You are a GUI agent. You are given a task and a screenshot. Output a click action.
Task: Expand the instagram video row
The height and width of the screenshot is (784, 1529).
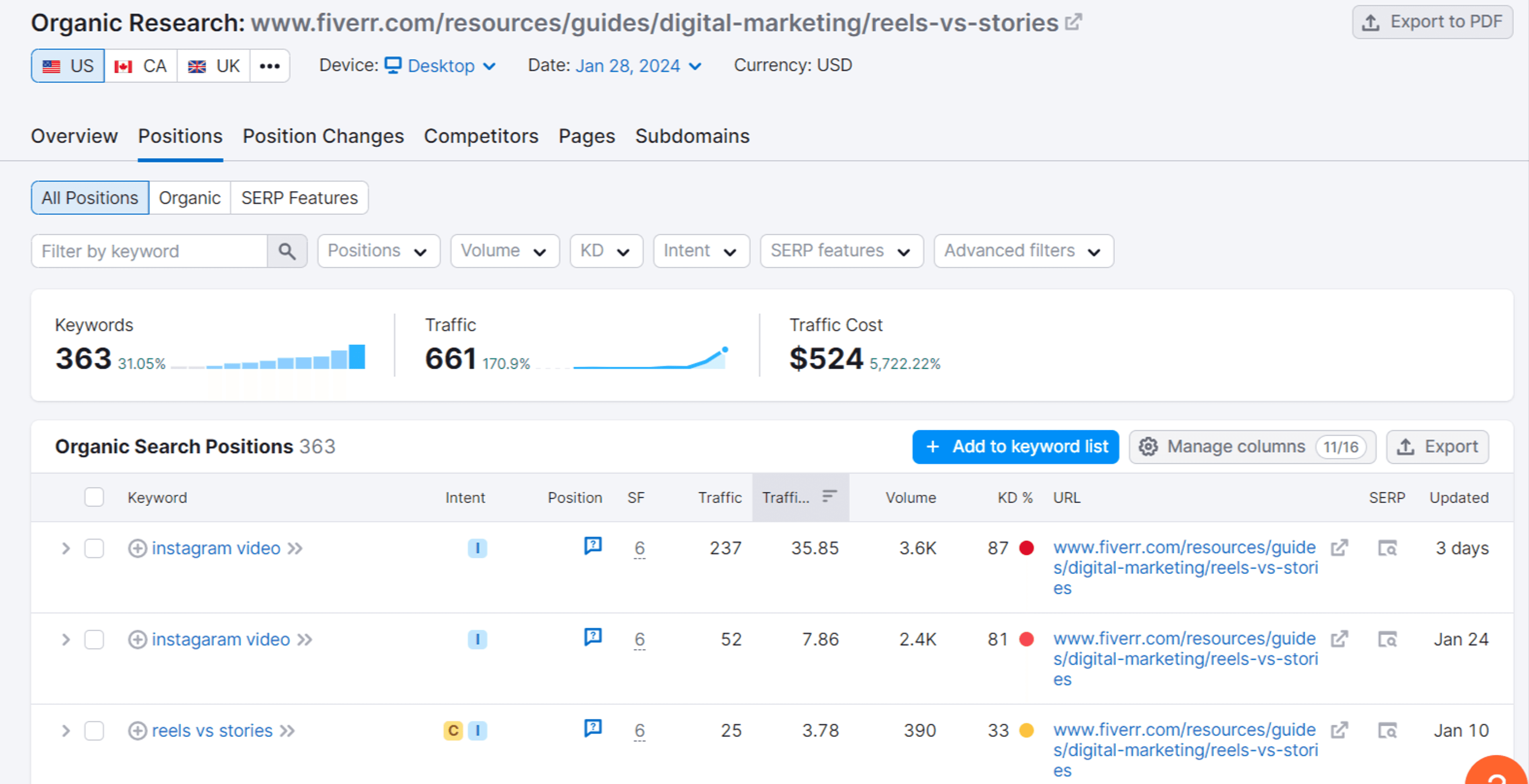click(65, 548)
